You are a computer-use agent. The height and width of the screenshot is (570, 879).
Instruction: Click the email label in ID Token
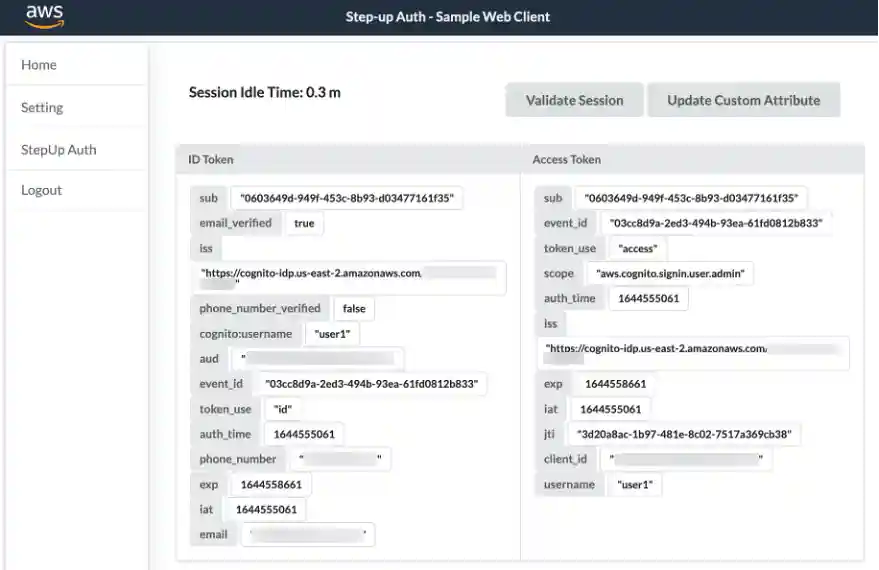click(x=213, y=535)
